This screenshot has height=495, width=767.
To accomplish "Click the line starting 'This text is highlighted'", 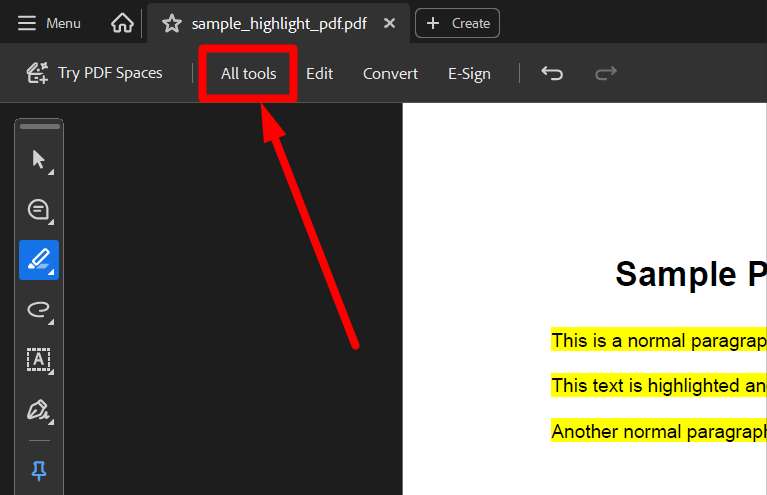I will point(658,385).
